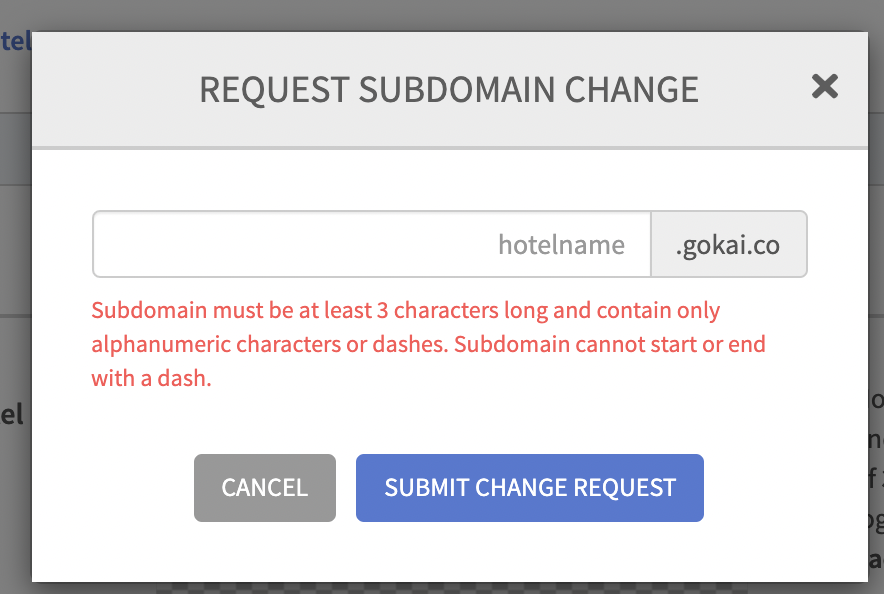Click into the subdomain text field

pyautogui.click(x=372, y=244)
